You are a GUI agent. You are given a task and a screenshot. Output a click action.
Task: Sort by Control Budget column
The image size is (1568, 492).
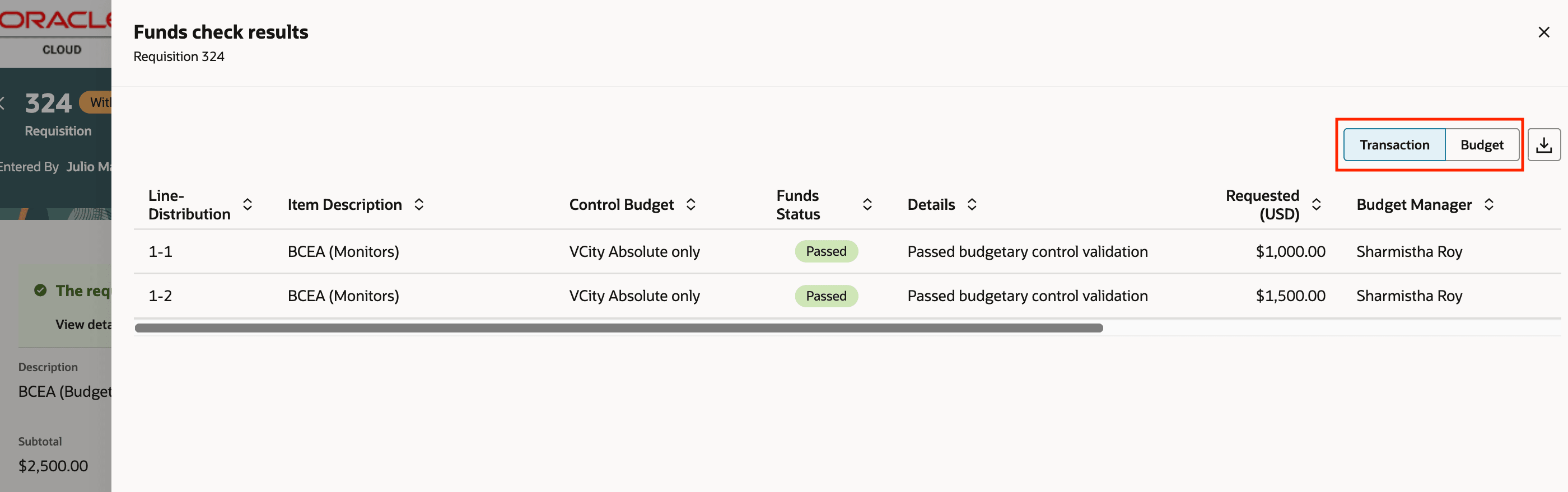pos(691,204)
